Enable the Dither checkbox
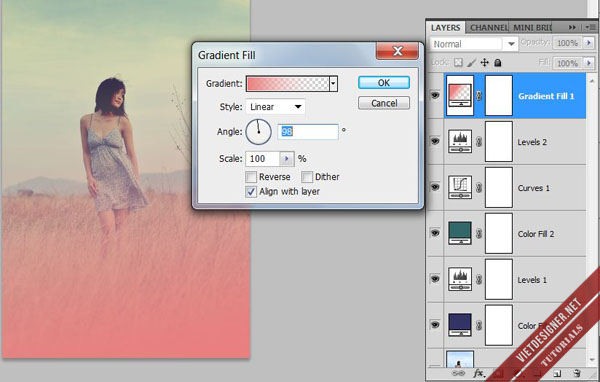This screenshot has height=382, width=600. 307,177
